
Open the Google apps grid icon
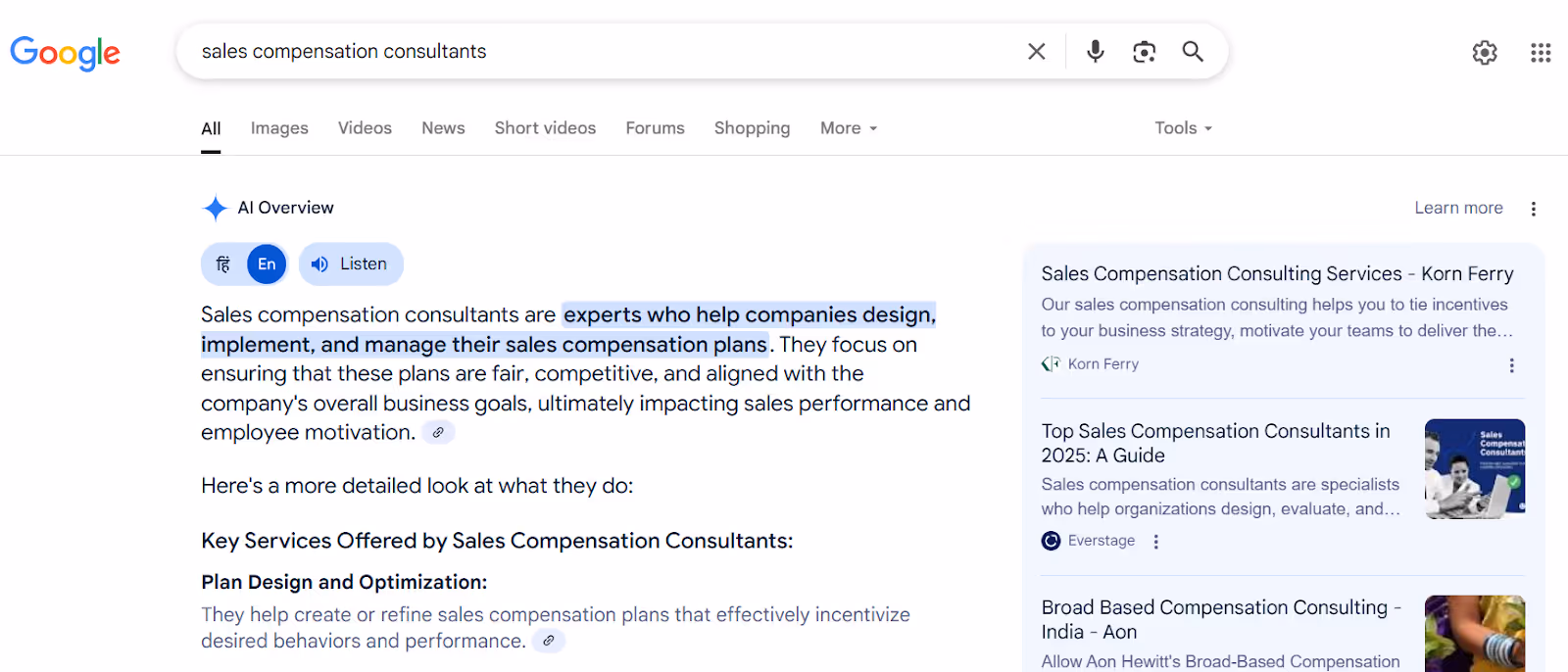(x=1540, y=52)
